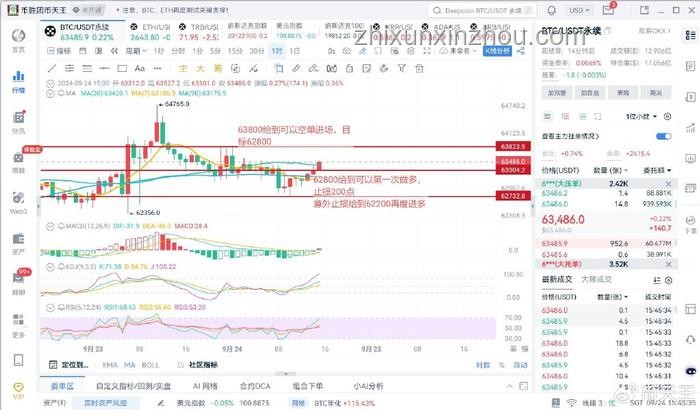Screen dimensions: 700x410
Task: Open the USD currency dropdown
Action: (579, 10)
